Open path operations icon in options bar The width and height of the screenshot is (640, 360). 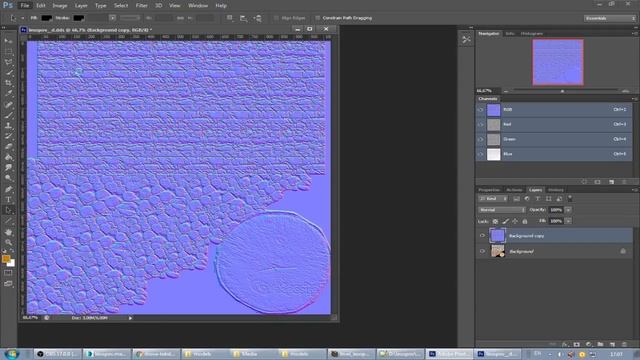(230, 18)
